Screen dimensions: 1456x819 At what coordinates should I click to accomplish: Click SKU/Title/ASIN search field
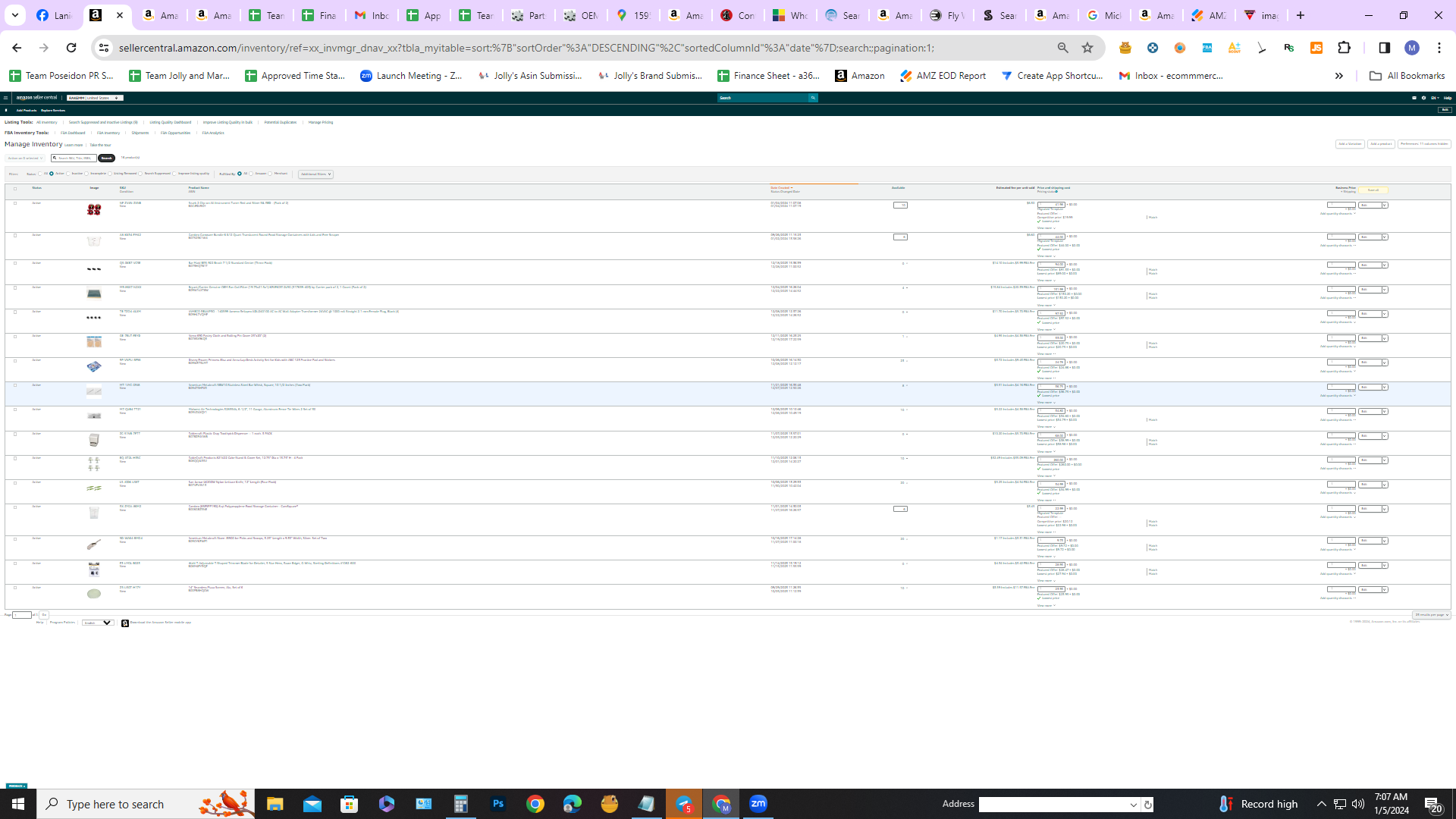tap(74, 158)
